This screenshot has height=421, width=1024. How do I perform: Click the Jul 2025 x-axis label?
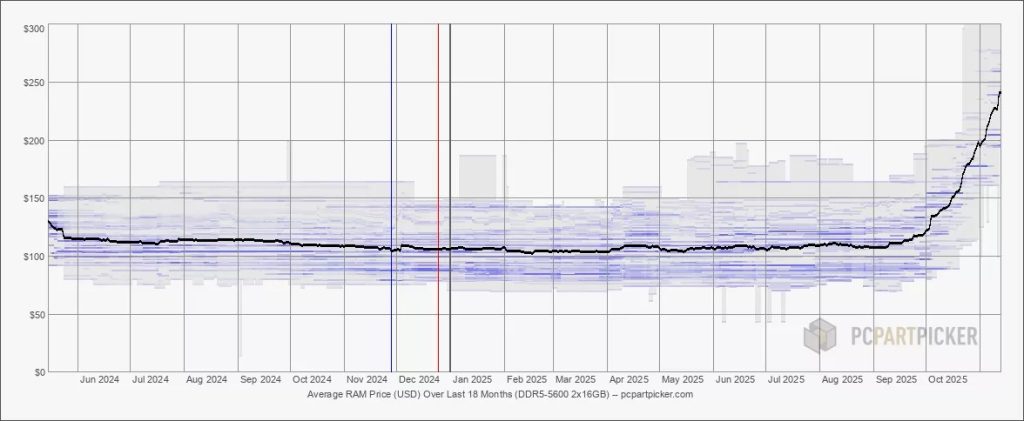786,380
